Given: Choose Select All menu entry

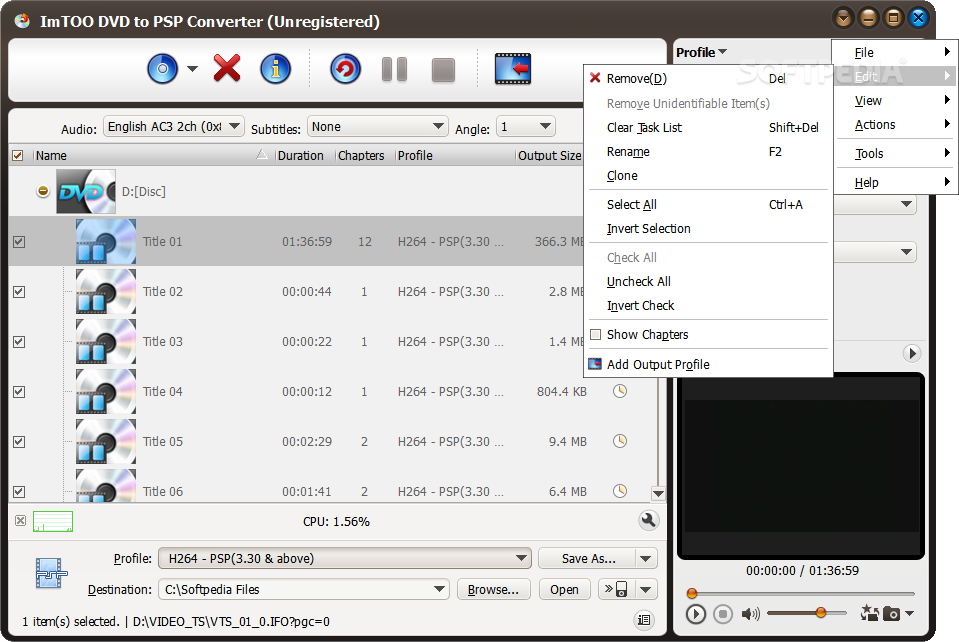Looking at the screenshot, I should [708, 205].
